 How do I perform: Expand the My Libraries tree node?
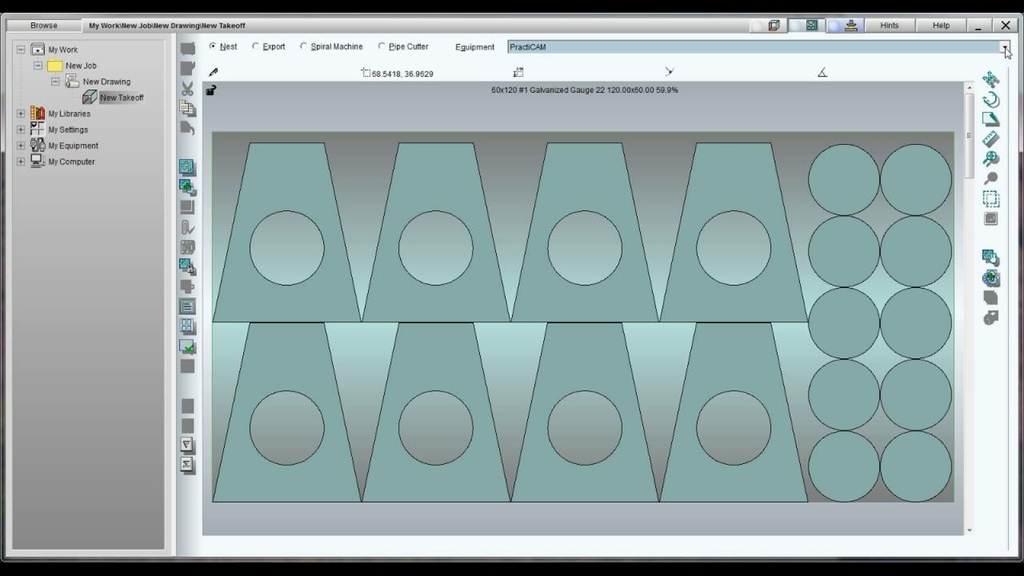[20, 114]
